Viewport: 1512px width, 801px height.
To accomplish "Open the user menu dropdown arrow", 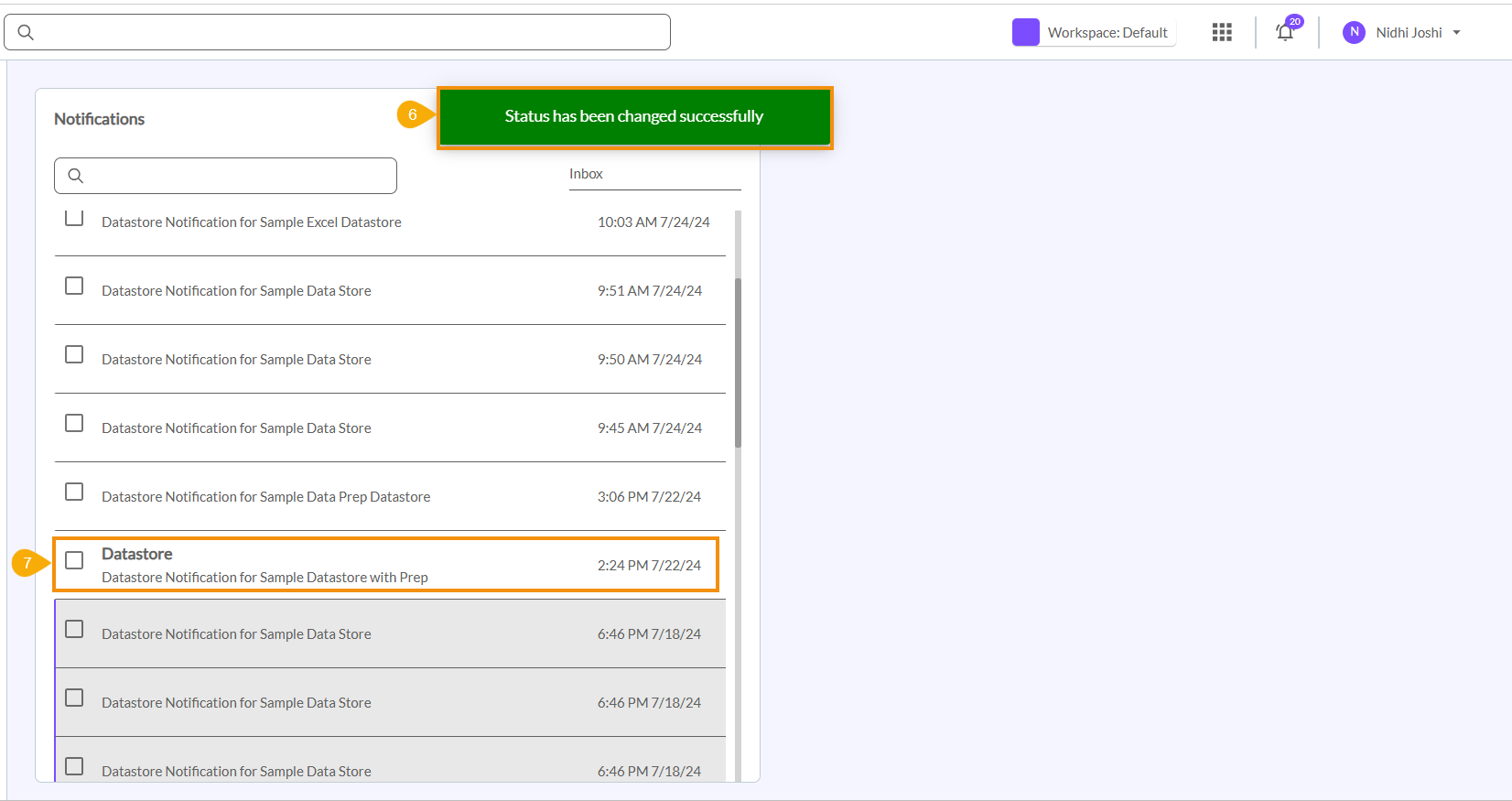I will click(1456, 33).
